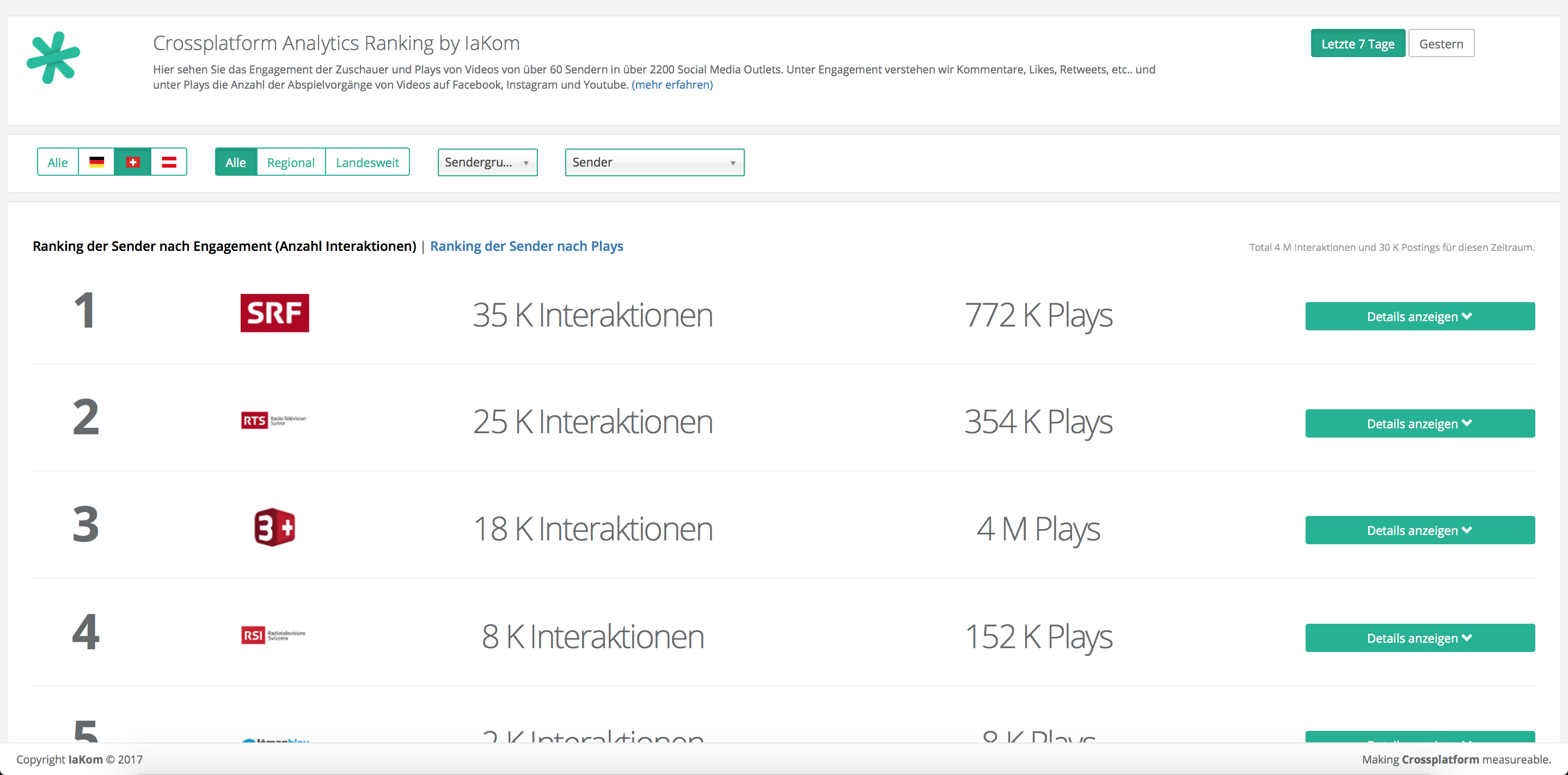Click the 3+ broadcaster logo
Viewport: 1568px width, 775px height.
(274, 527)
